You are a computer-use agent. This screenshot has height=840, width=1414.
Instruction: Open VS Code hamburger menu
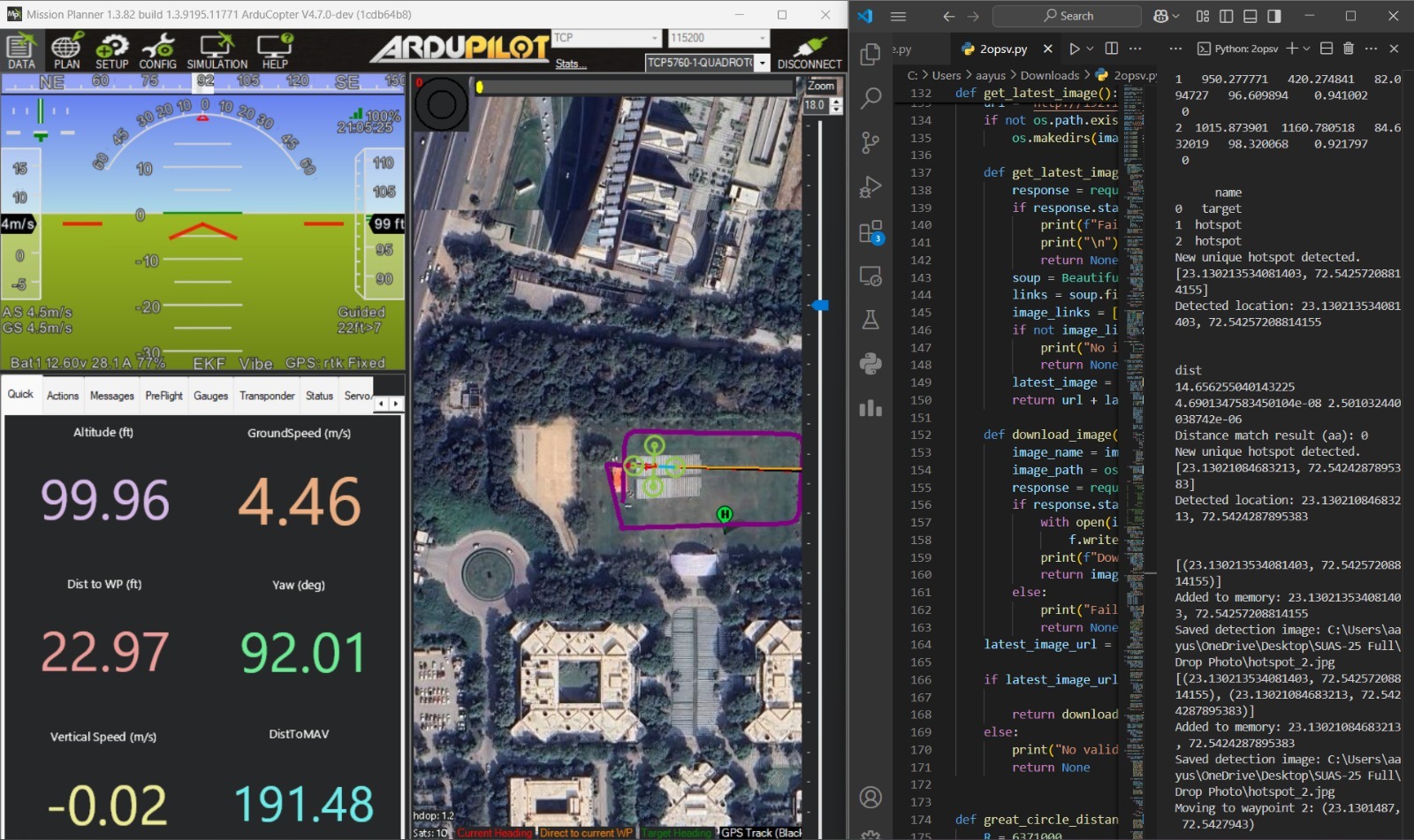(899, 16)
